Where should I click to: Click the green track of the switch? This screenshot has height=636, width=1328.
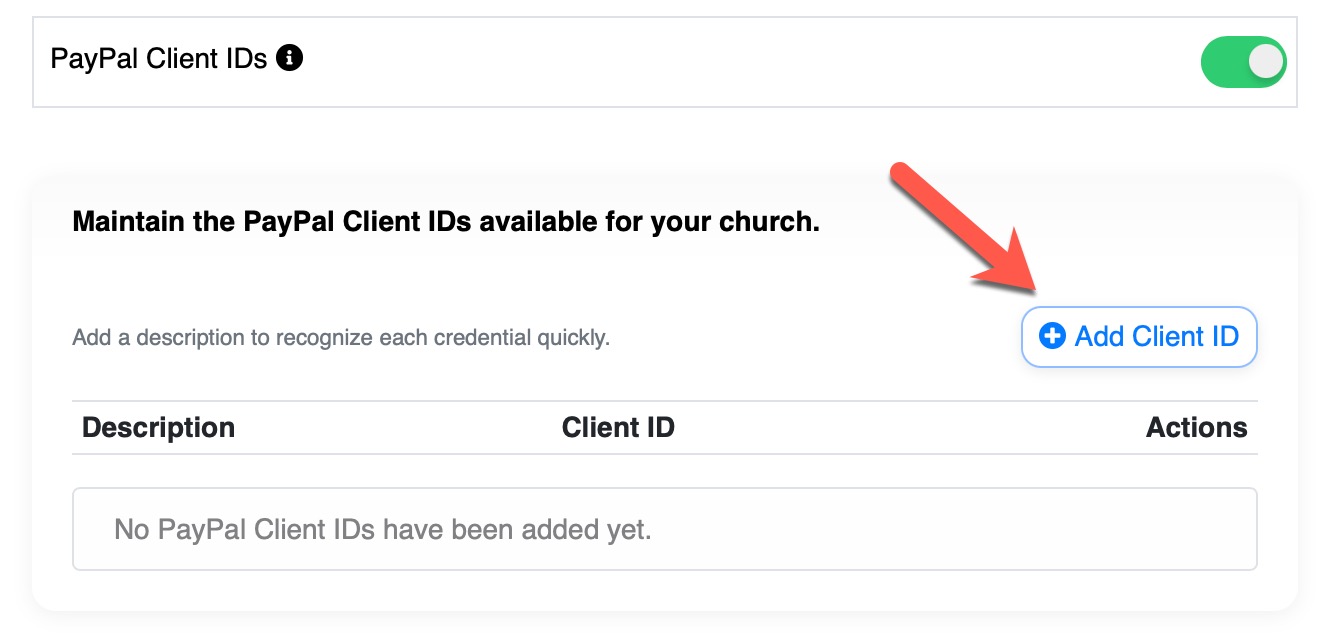[x=1224, y=62]
